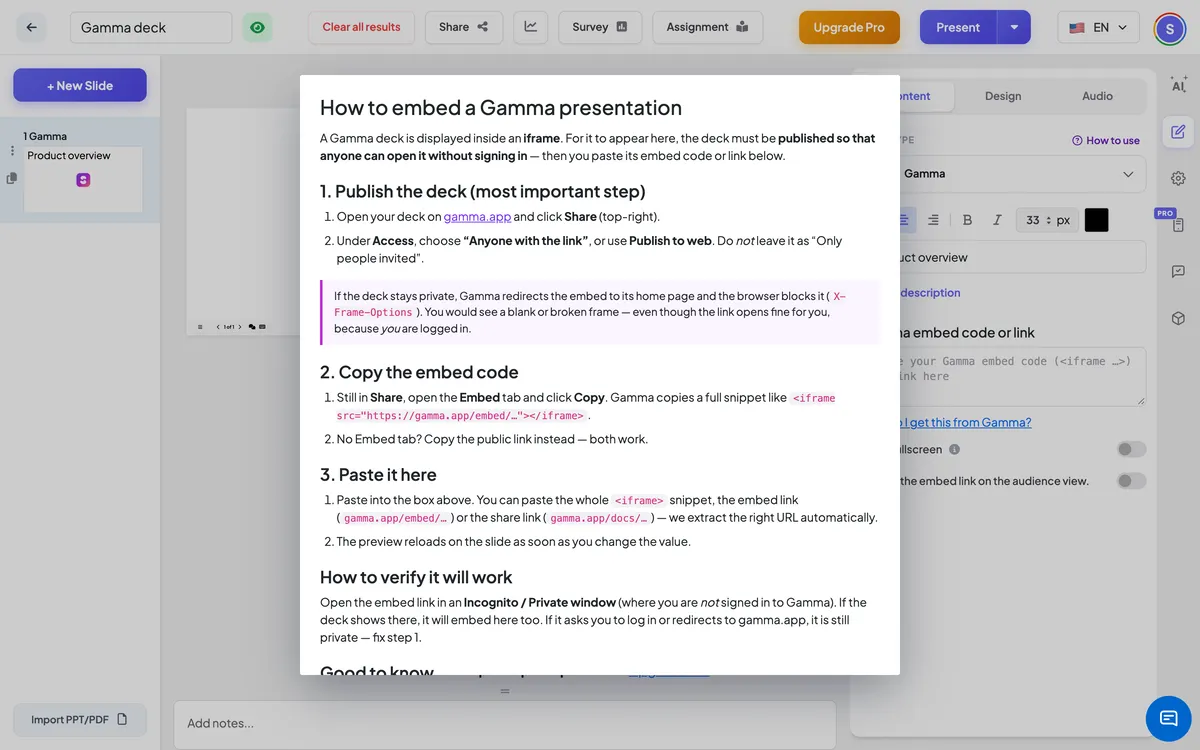Click the Add notes field
The image size is (1200, 750).
point(505,723)
